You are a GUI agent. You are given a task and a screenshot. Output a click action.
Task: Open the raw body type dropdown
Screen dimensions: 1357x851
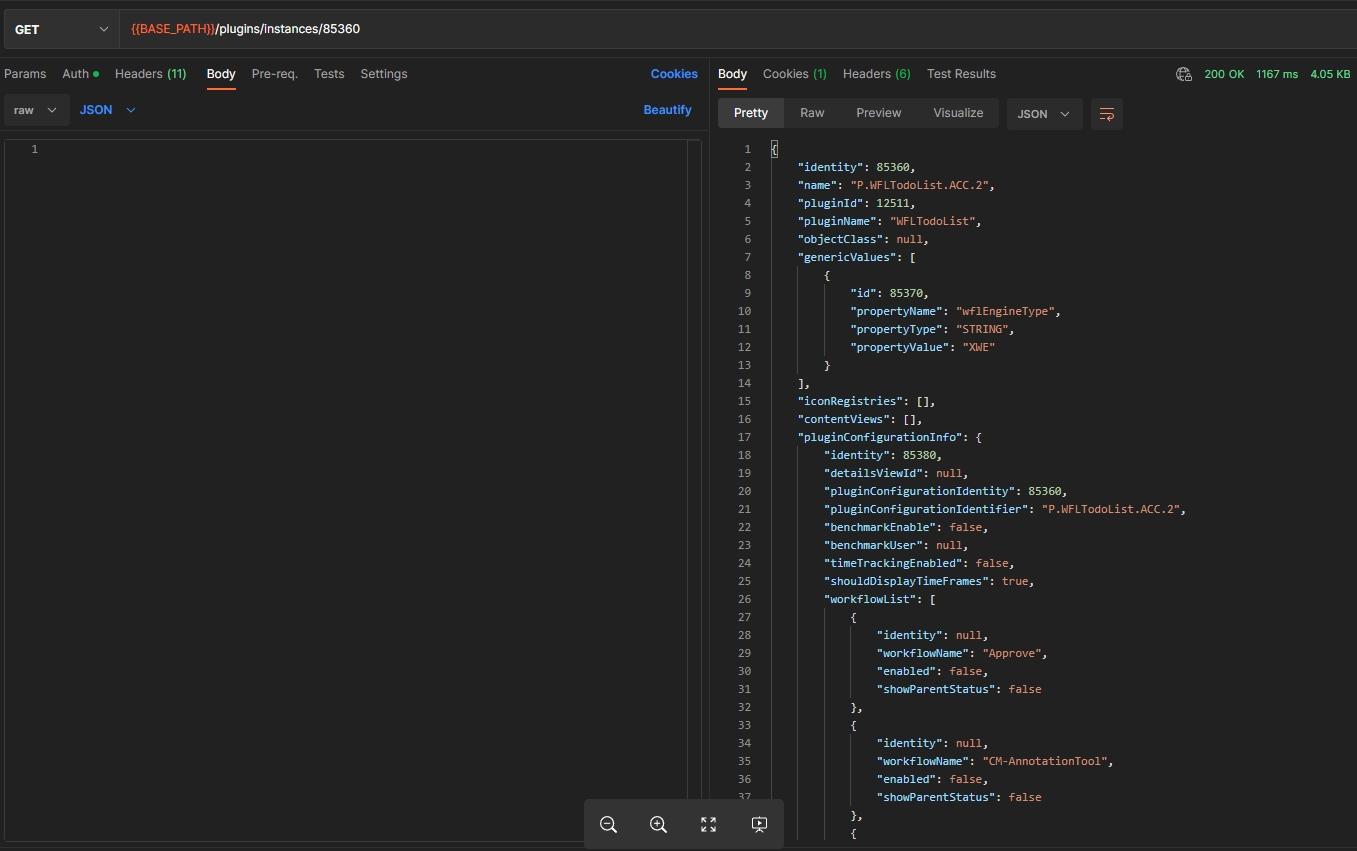pyautogui.click(x=36, y=110)
